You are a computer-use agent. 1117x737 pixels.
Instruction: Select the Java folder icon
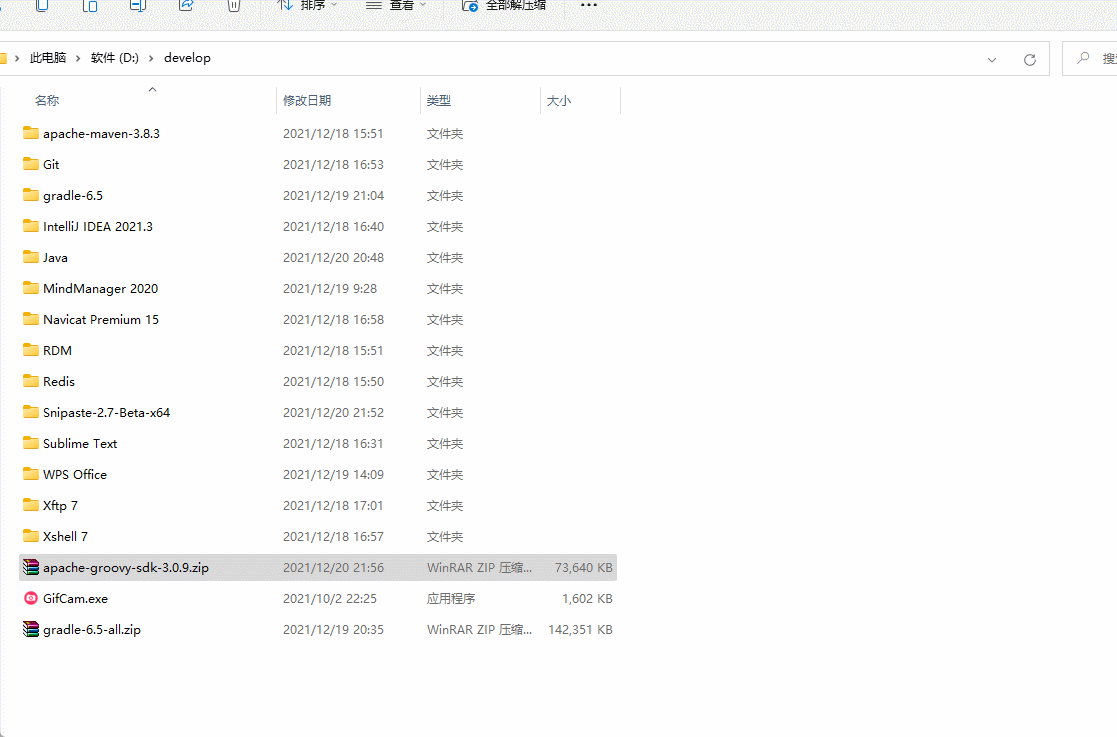pyautogui.click(x=31, y=257)
